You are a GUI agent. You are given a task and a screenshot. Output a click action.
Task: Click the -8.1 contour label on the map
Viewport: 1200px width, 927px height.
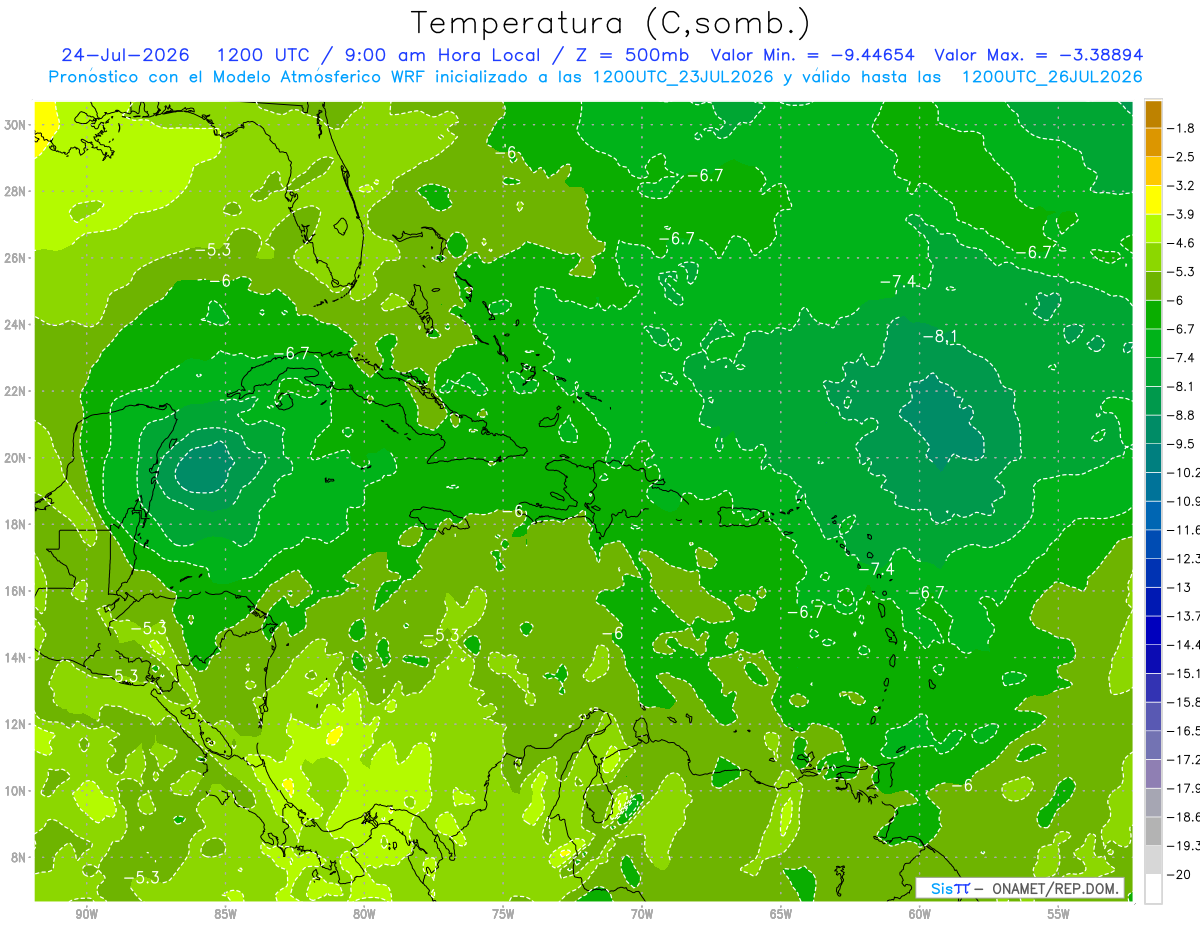[939, 338]
